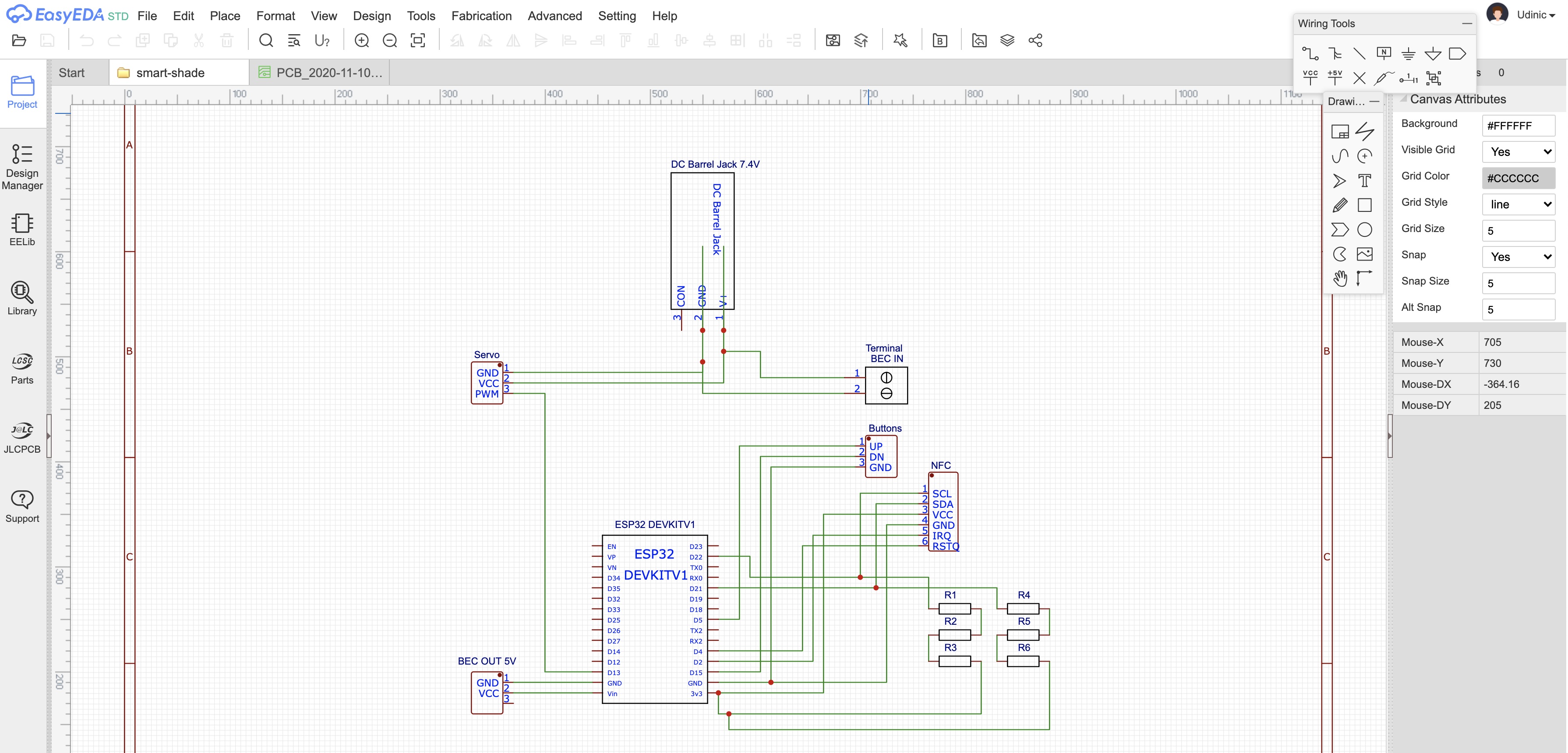The image size is (1568, 753).
Task: Select the Net Label tool
Action: (1384, 53)
